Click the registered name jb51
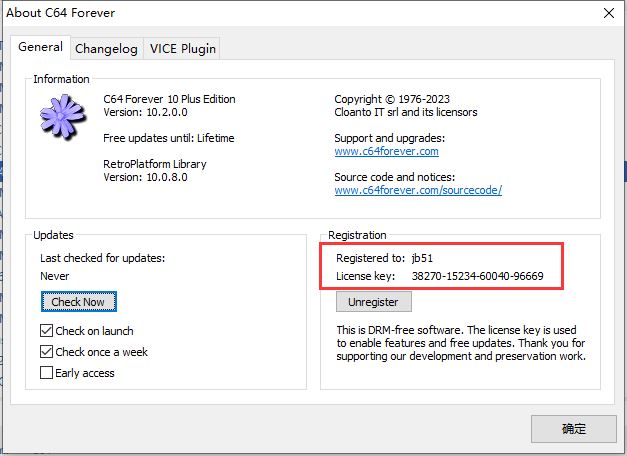The height and width of the screenshot is (456, 627). click(x=422, y=258)
